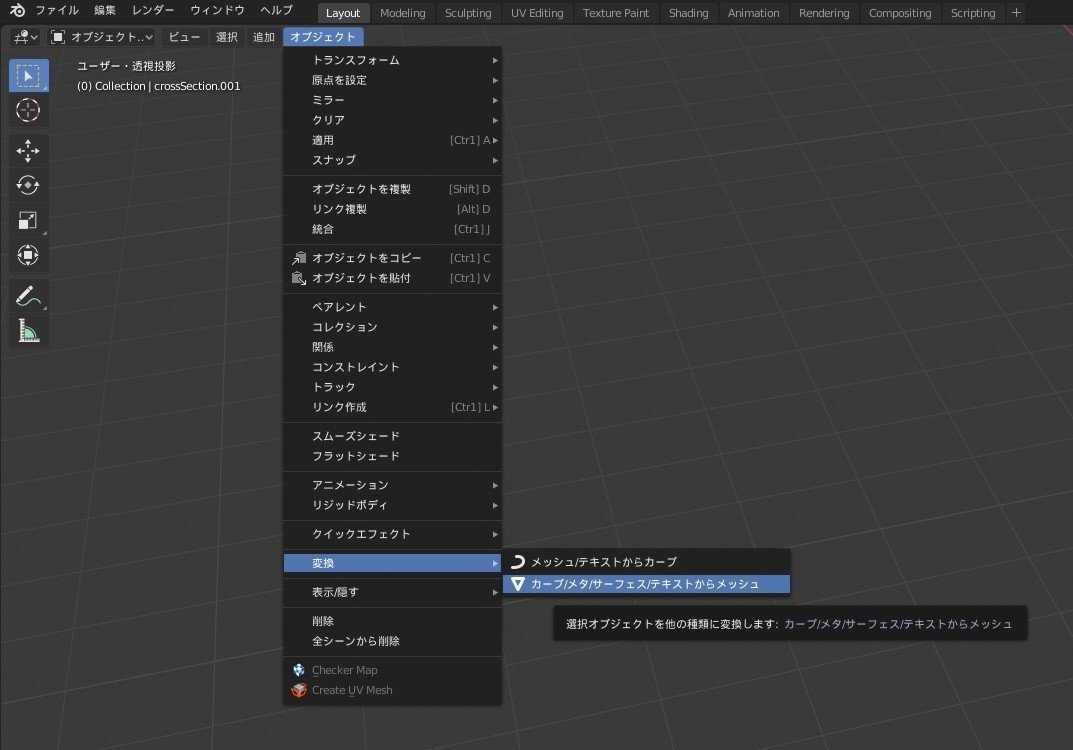Open the 編集 menu
Image resolution: width=1073 pixels, height=750 pixels.
105,10
